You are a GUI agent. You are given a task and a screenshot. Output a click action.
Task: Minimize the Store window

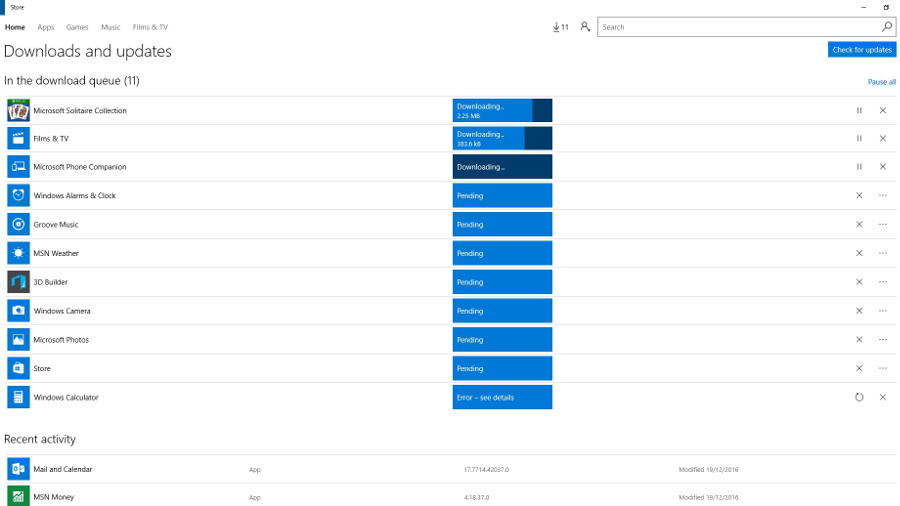point(863,7)
